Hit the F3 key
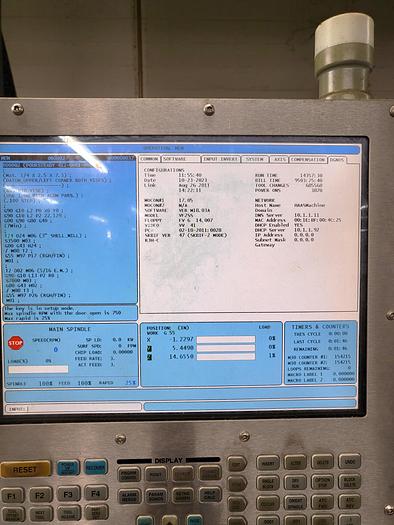 tap(68, 494)
